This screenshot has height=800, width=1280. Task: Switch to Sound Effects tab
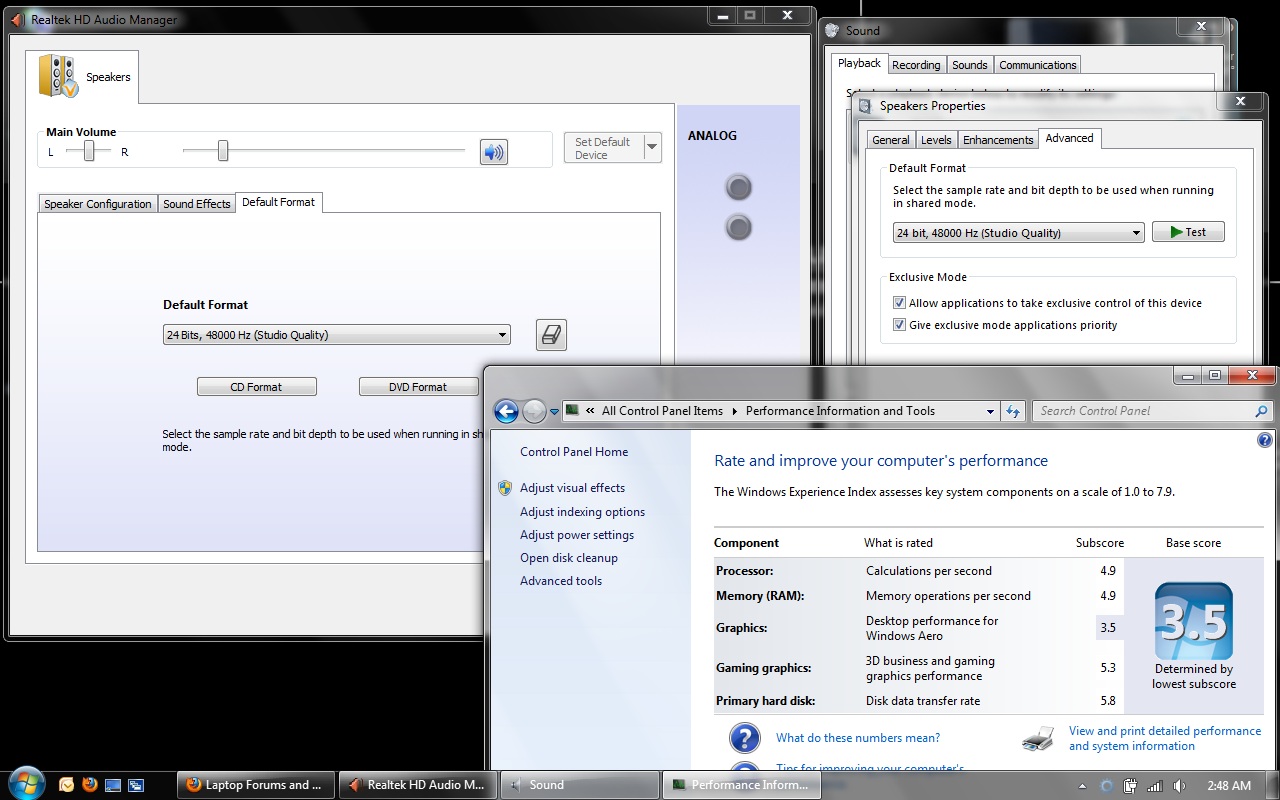(197, 204)
